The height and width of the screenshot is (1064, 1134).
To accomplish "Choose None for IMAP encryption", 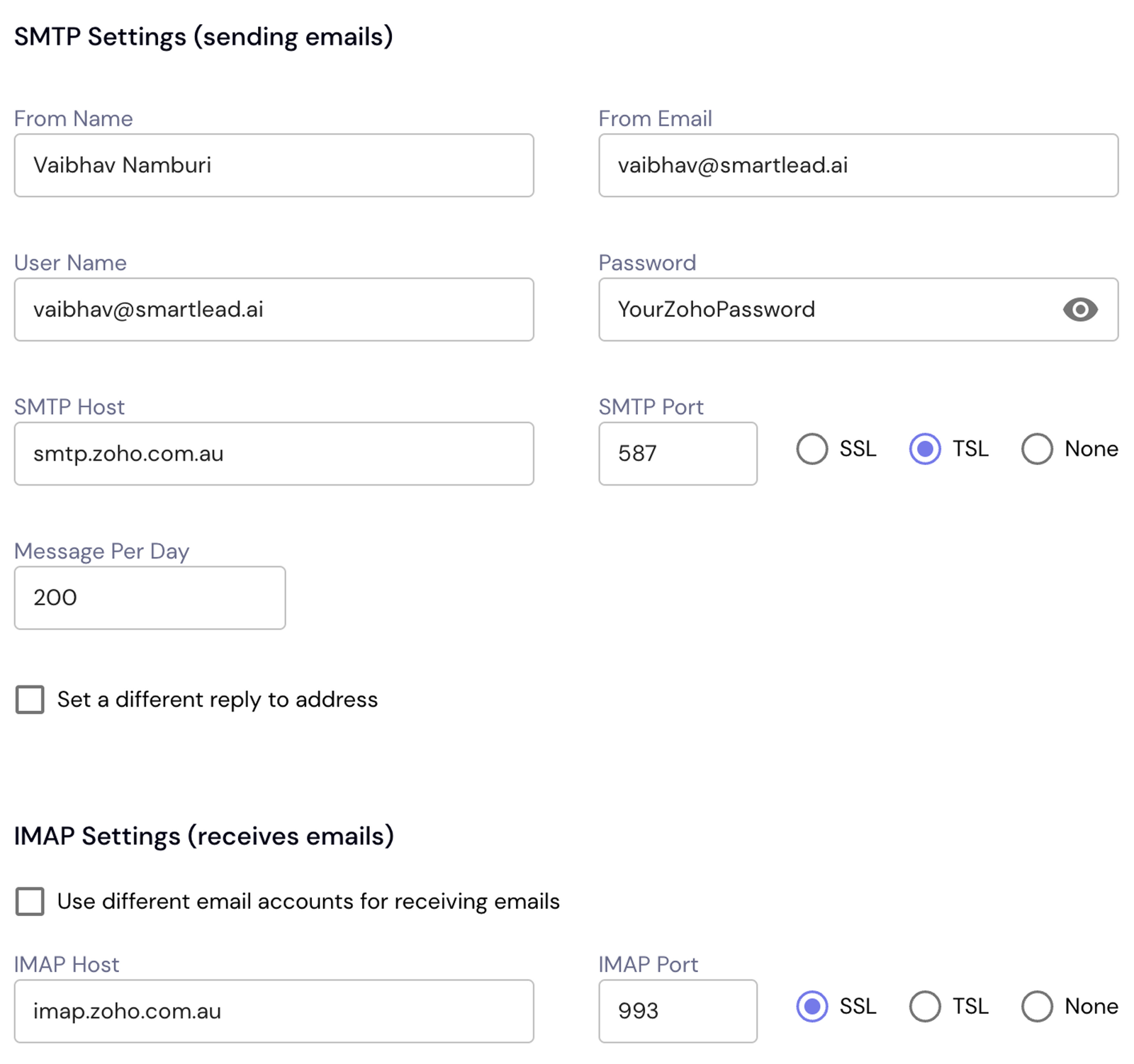I will click(x=1036, y=1006).
